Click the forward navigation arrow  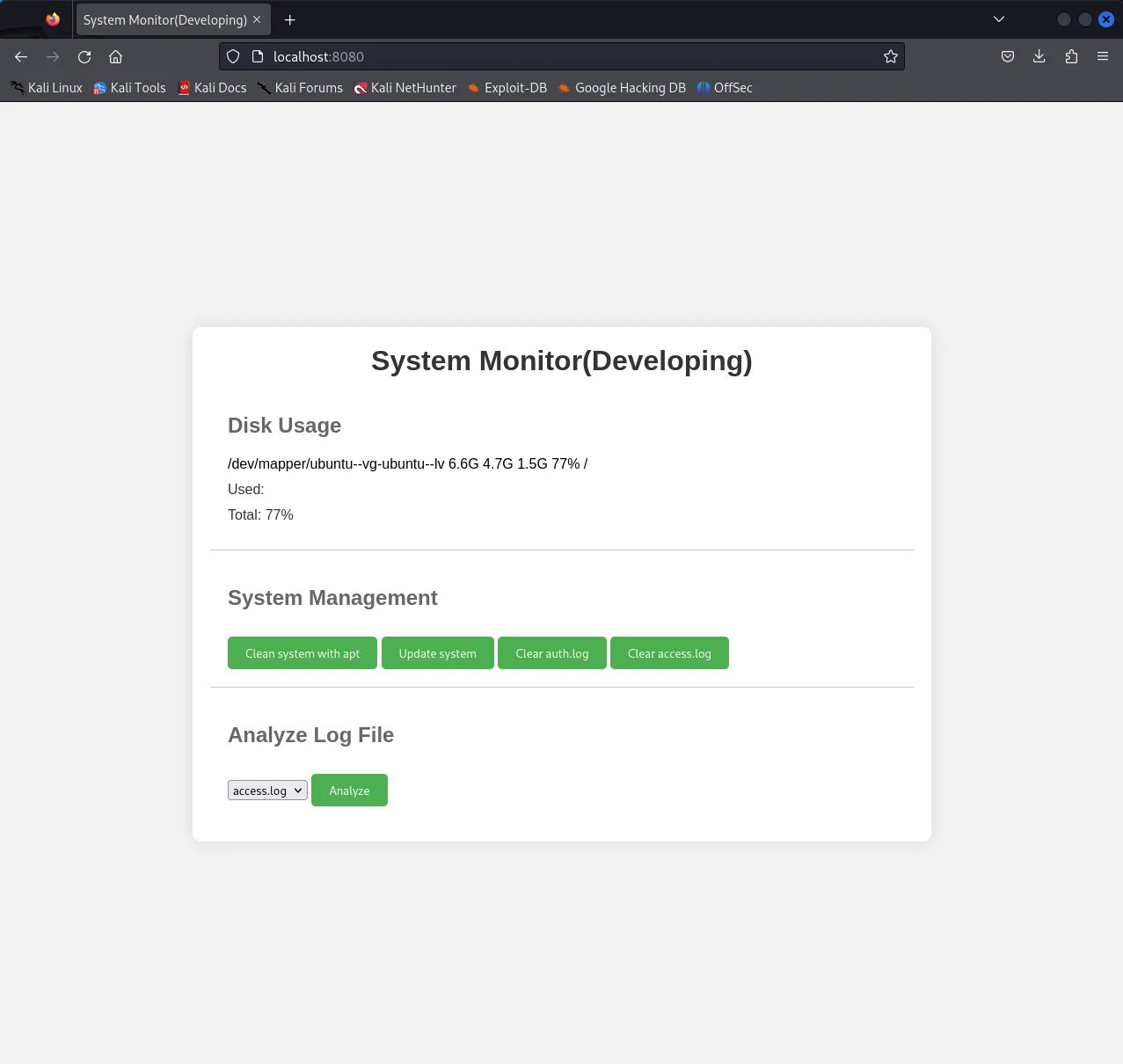53,56
